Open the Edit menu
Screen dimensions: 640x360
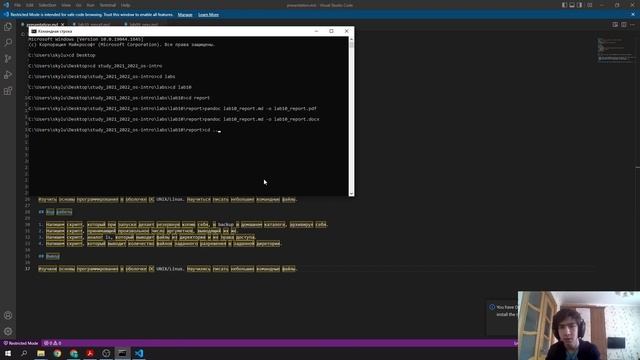point(30,5)
